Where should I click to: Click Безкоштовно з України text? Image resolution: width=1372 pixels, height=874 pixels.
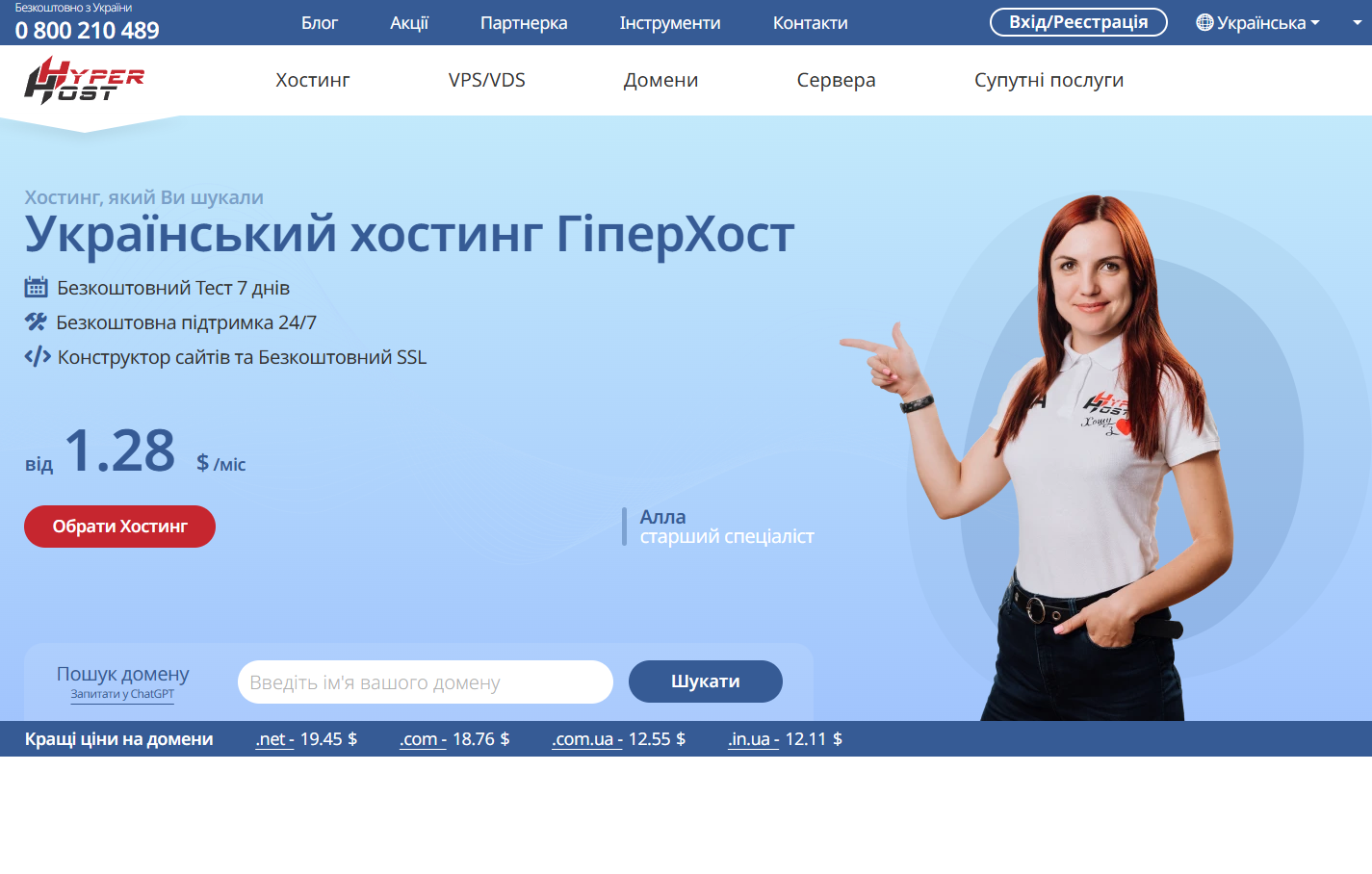[x=73, y=8]
